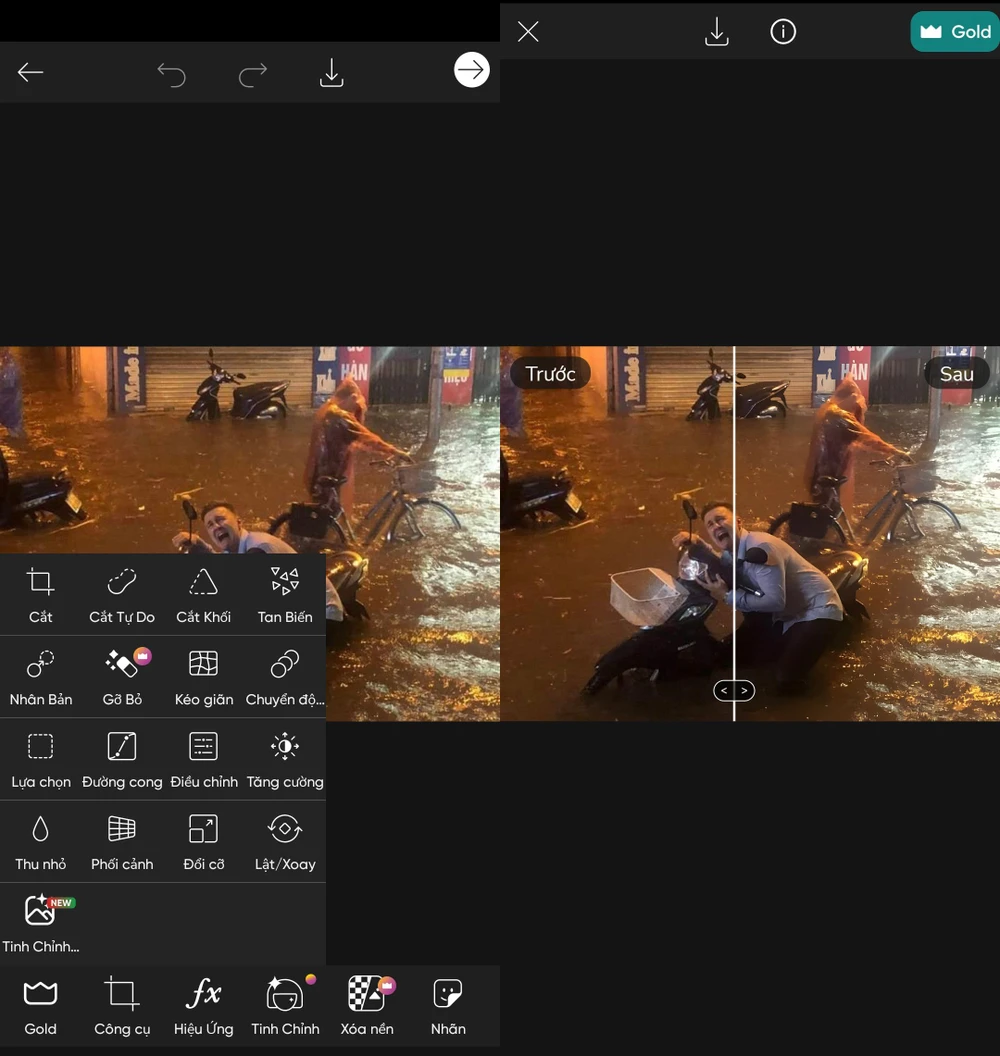Switch to the Hiệu Ứng effects tab

coord(203,1005)
